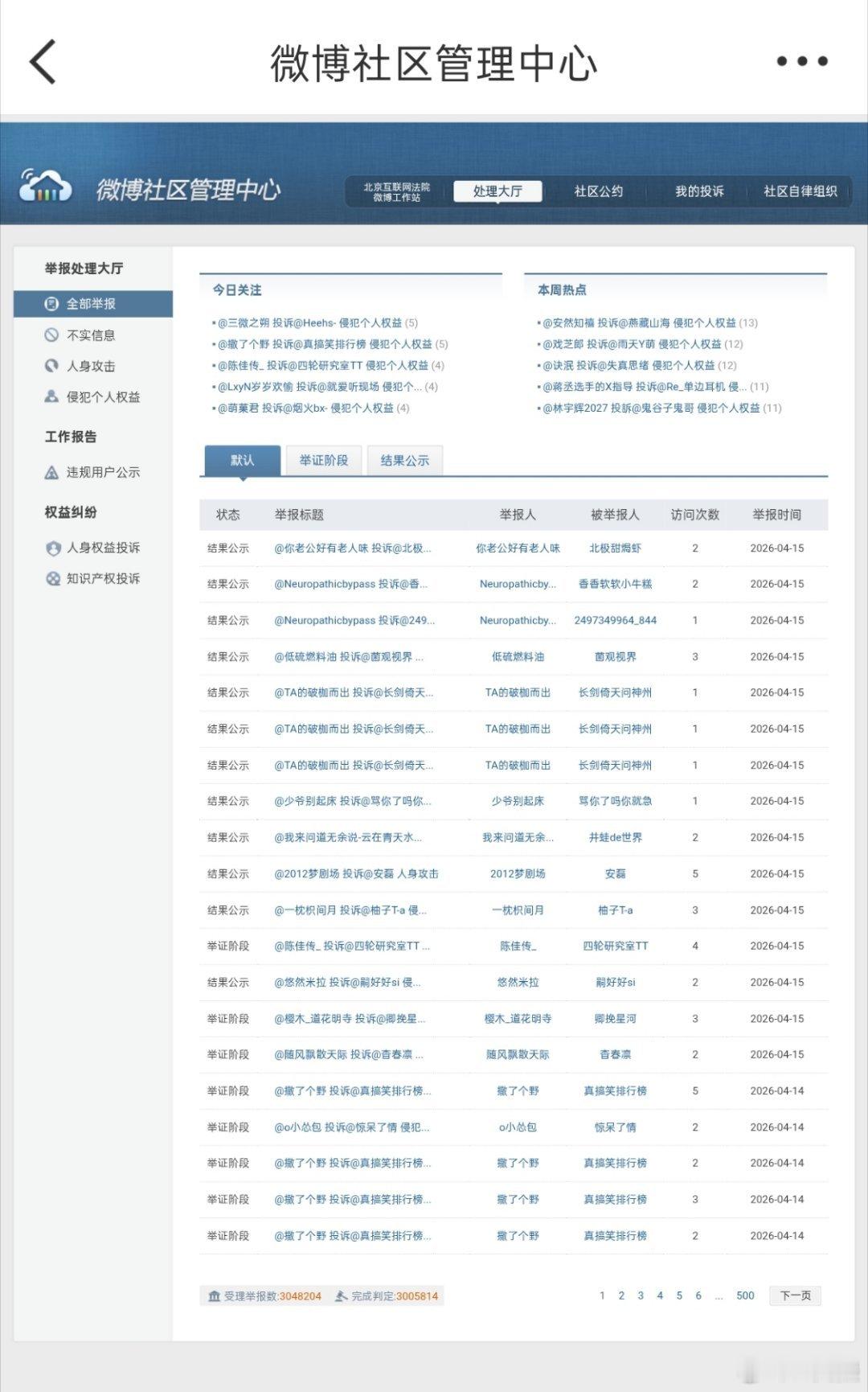Open report @2012梦剧场 投诉@安磊 人身攻击
The height and width of the screenshot is (1392, 868).
click(356, 873)
